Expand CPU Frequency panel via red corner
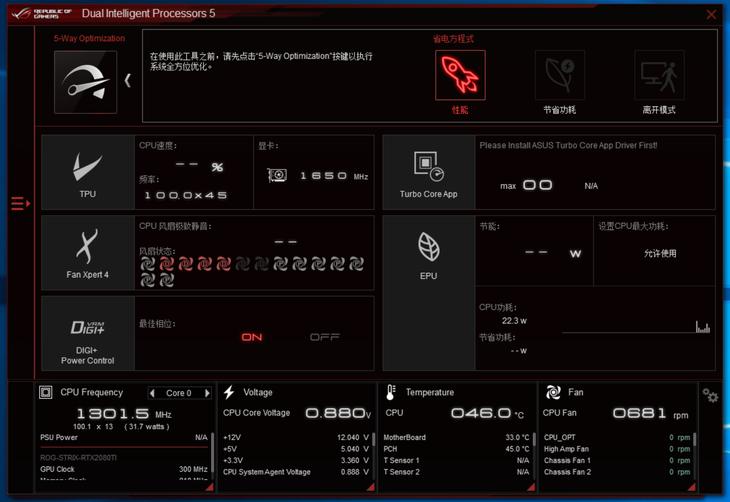 click(209, 487)
